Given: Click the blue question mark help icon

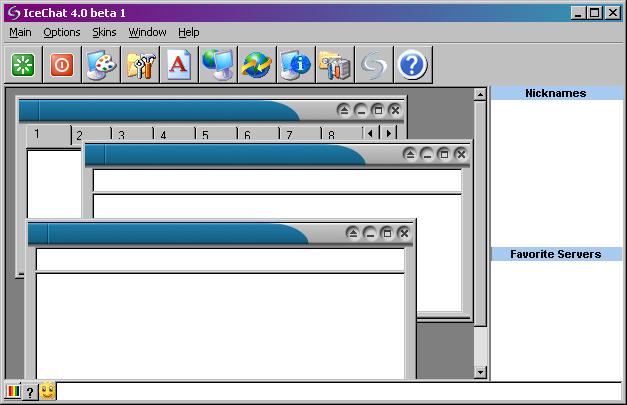Looking at the screenshot, I should 413,64.
